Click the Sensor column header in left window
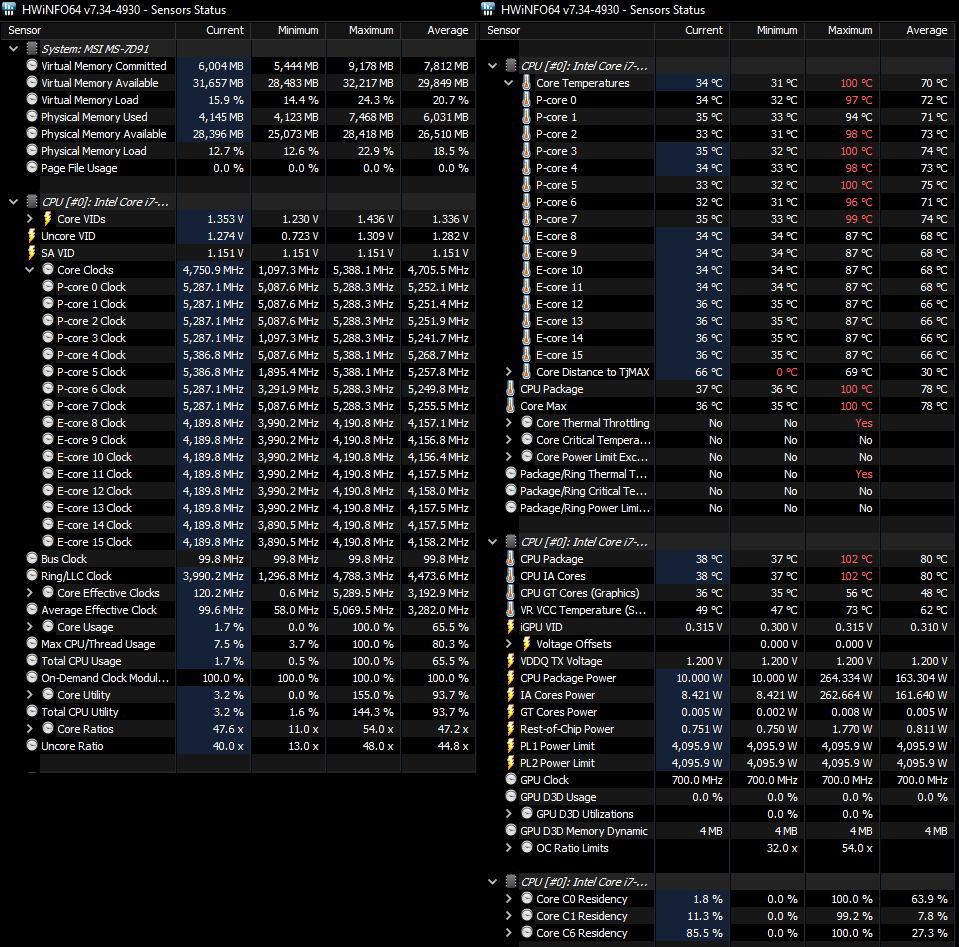 coord(89,30)
